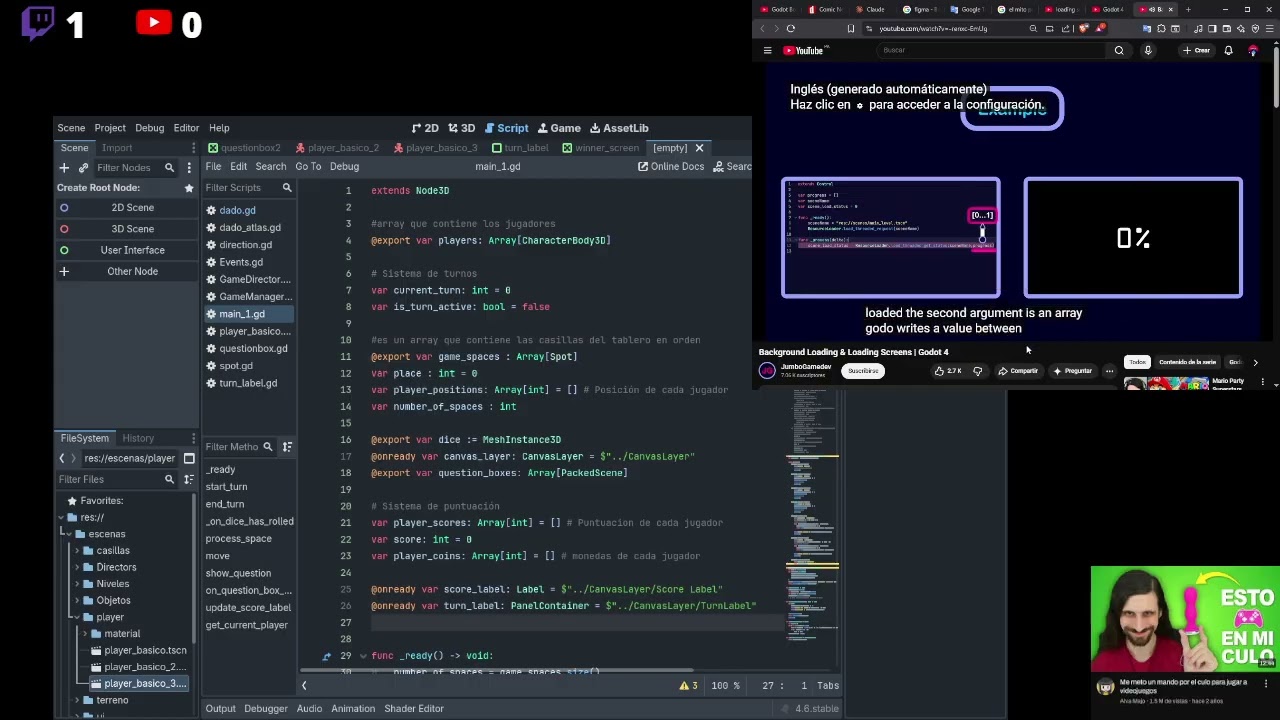Jump to process_space method
Viewport: 1280px width, 720px height.
pyautogui.click(x=238, y=539)
